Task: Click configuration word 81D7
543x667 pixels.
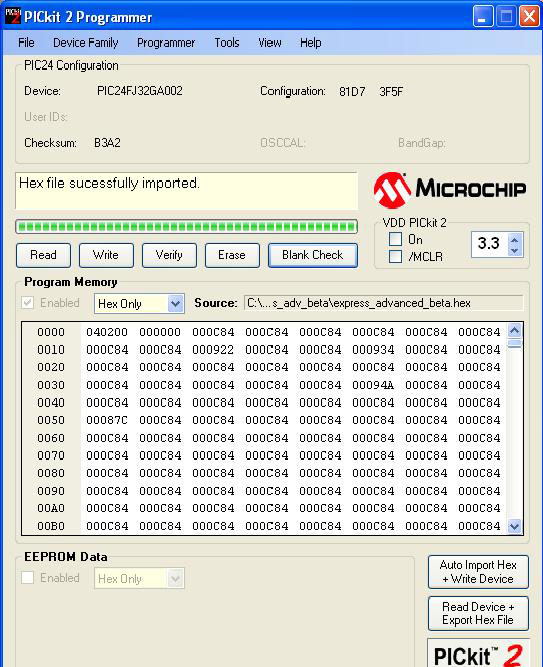Action: tap(352, 91)
